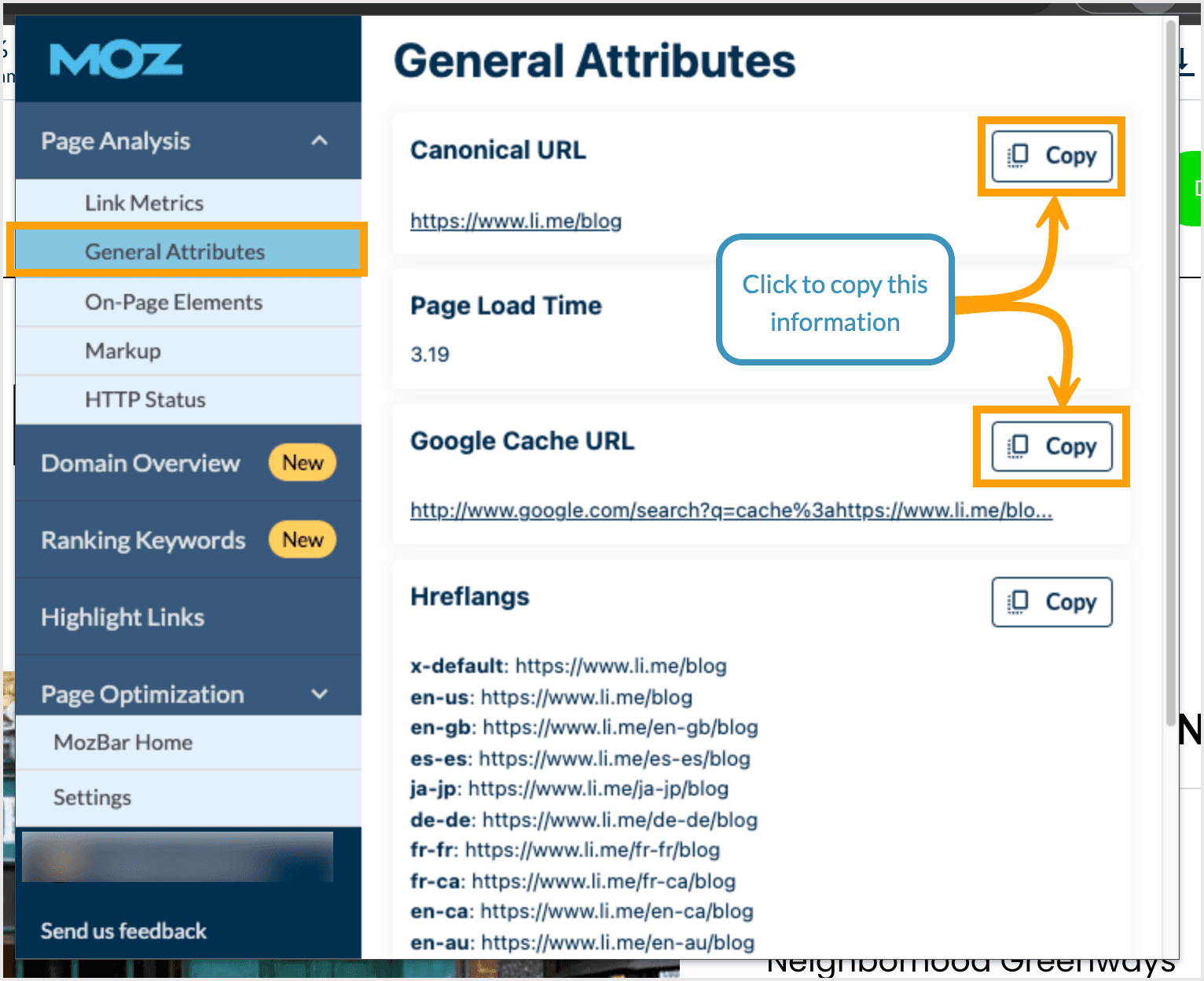
Task: Open the Markup section
Action: [x=123, y=351]
